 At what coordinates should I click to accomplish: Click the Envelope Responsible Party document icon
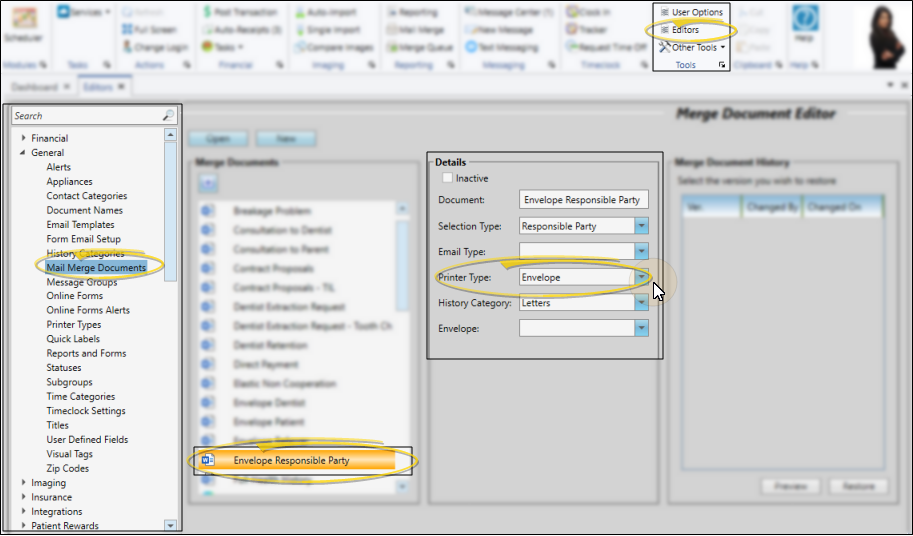pos(208,460)
